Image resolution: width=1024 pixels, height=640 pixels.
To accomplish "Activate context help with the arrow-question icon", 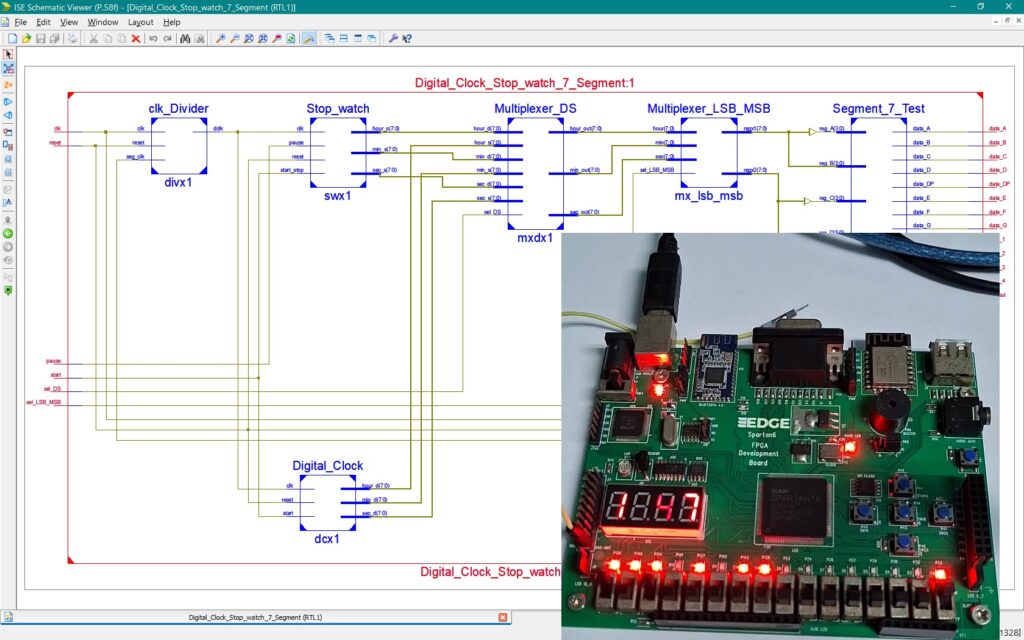I will point(408,38).
